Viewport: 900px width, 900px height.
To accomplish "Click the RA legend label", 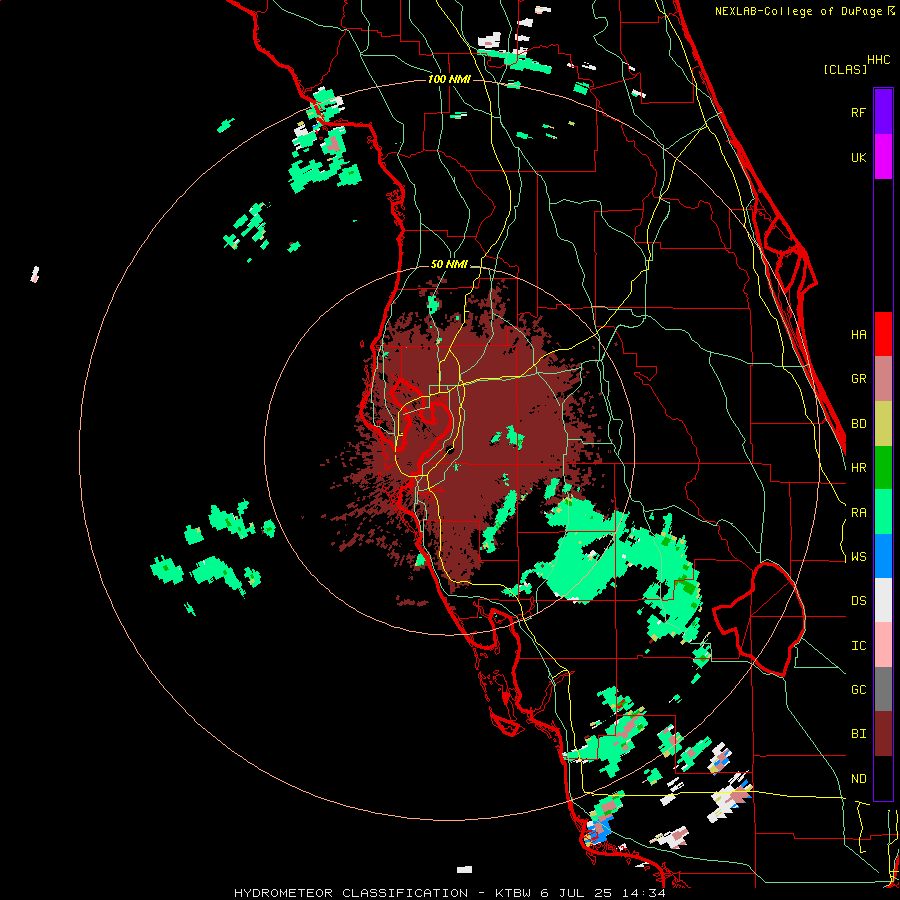I will coord(858,513).
